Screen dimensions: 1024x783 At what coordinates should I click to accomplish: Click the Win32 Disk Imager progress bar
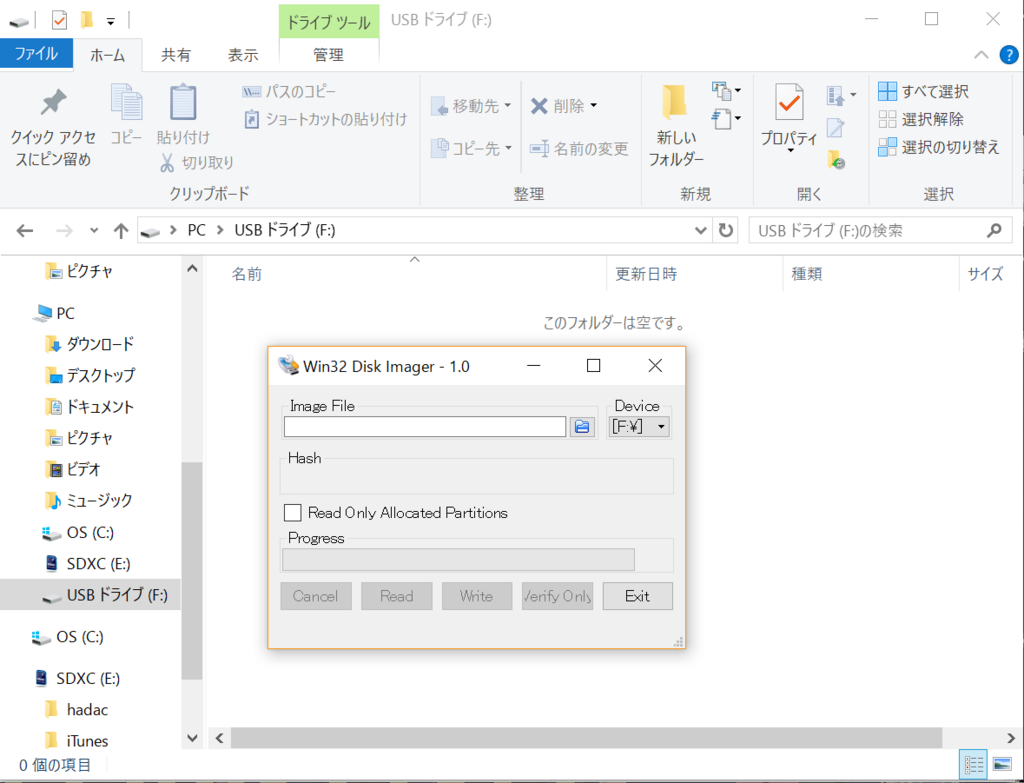(458, 560)
